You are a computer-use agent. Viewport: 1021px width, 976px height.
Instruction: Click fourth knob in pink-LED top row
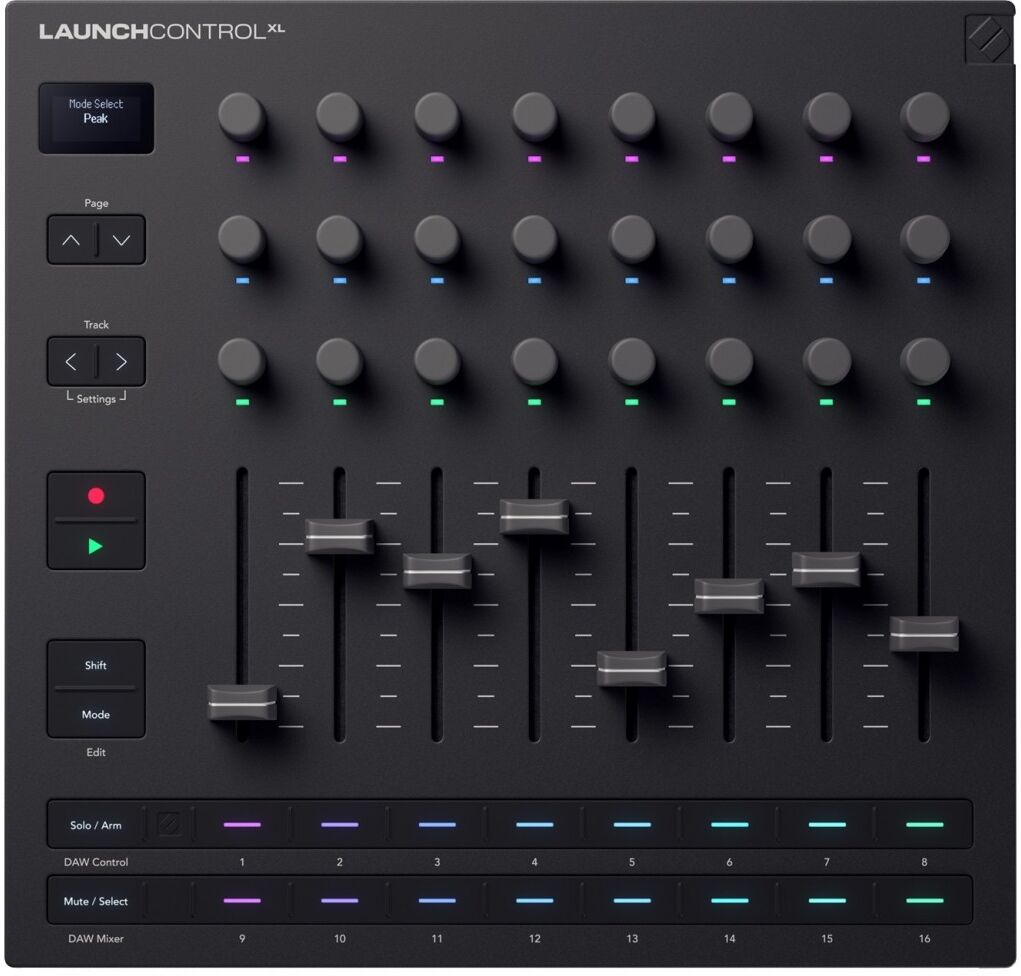(535, 117)
